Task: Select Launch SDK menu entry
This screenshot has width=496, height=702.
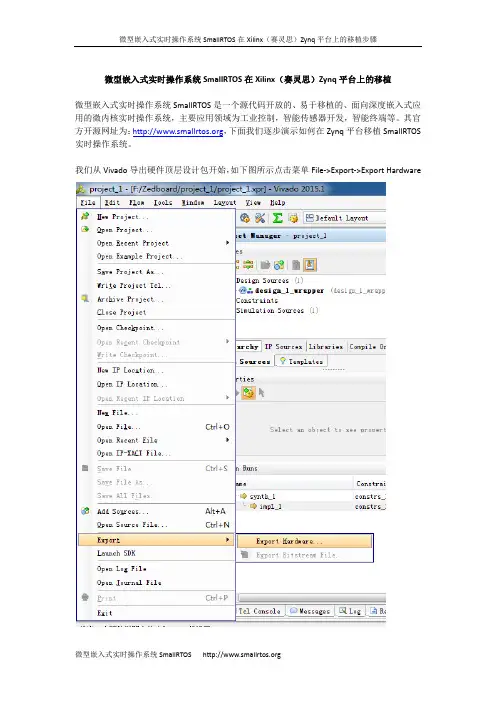Action: (x=156, y=553)
